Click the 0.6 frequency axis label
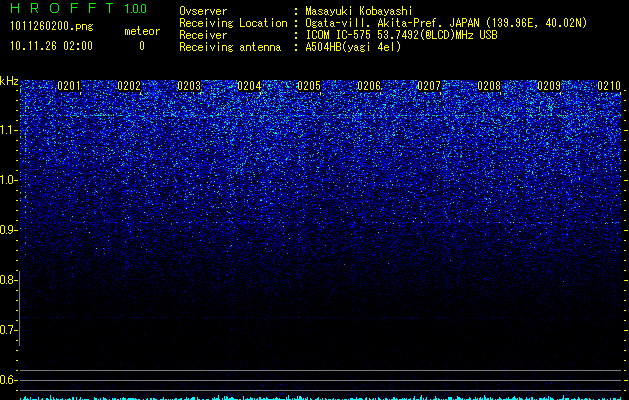 tap(8, 380)
